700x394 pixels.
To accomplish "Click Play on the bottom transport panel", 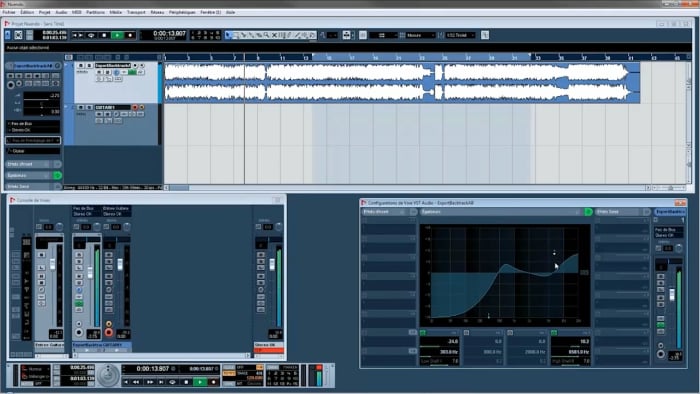I will click(200, 382).
